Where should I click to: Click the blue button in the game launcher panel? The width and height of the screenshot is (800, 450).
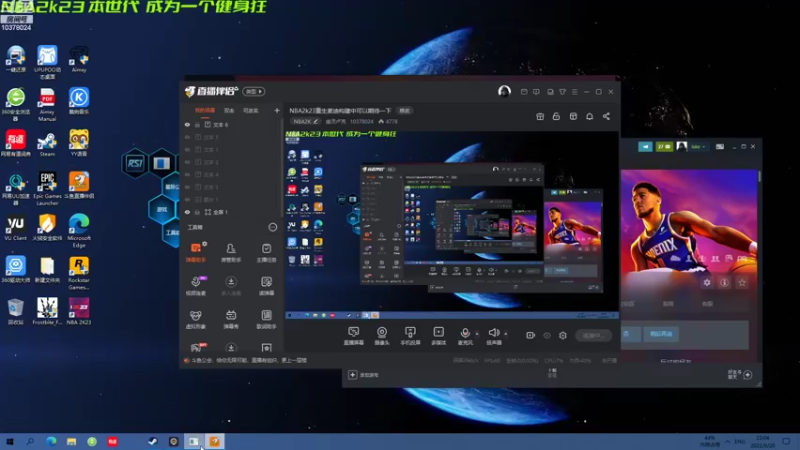661,334
